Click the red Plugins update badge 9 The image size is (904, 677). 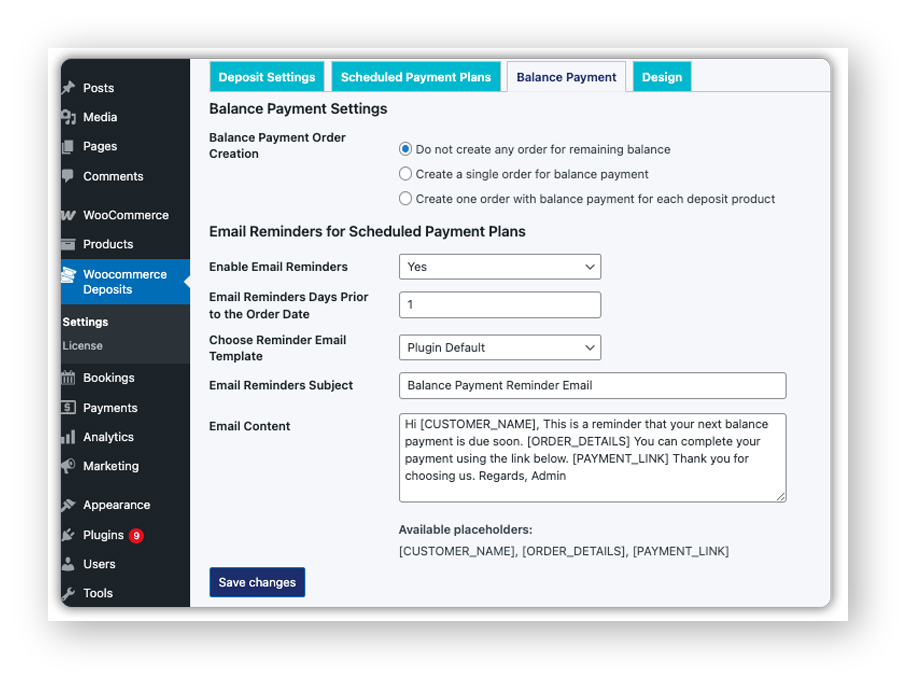coord(136,536)
